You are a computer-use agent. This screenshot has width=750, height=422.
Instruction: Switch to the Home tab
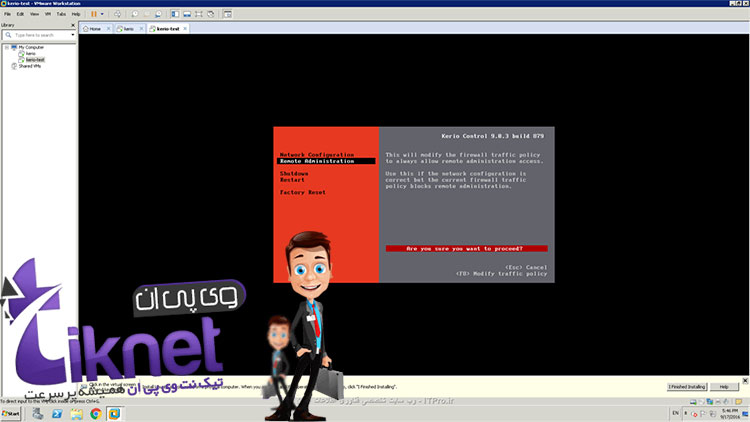95,29
